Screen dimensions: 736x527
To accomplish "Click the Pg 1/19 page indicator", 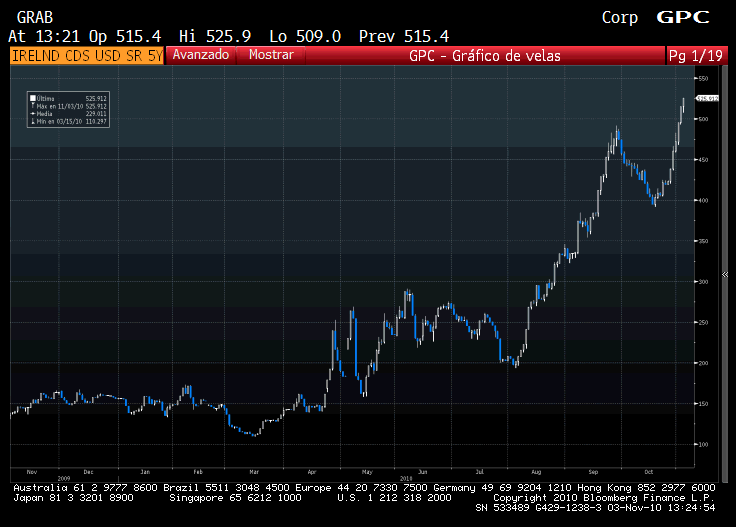I will point(696,56).
